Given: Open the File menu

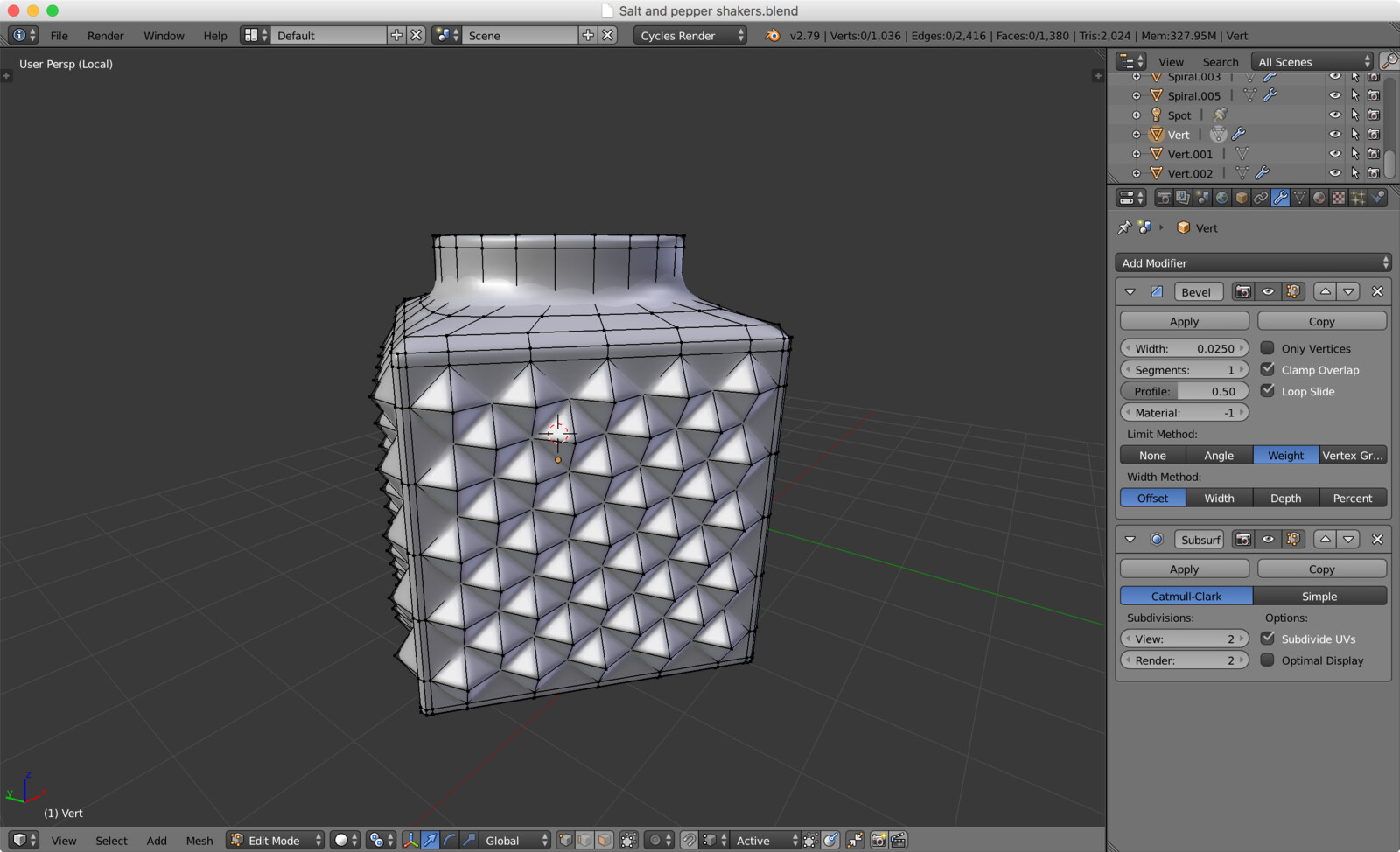Looking at the screenshot, I should click(59, 36).
